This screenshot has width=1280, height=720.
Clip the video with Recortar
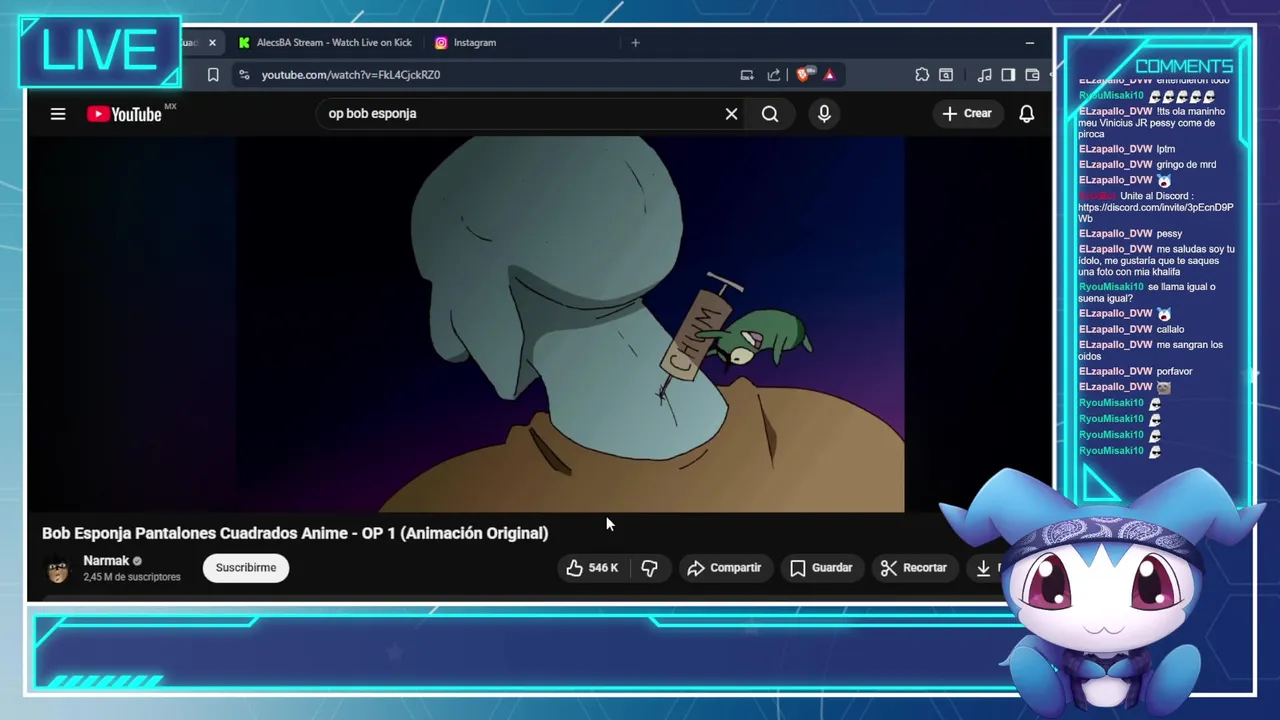914,568
